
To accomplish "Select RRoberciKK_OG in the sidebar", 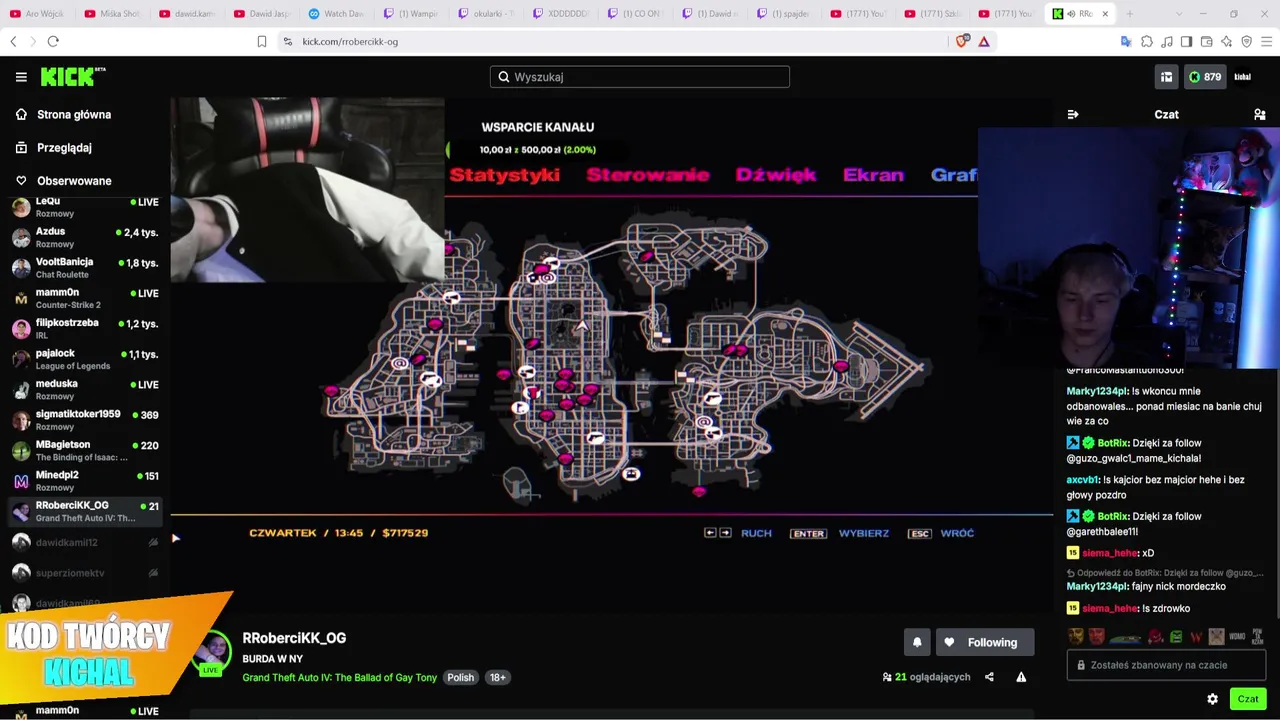I will 84,512.
